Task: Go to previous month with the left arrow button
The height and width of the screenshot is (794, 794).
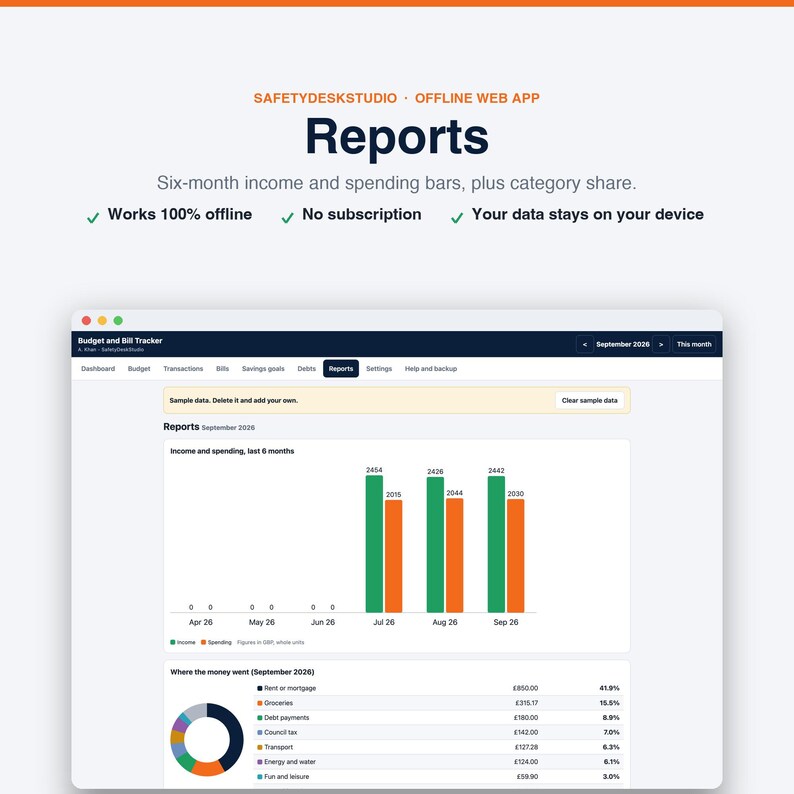Action: [x=584, y=344]
